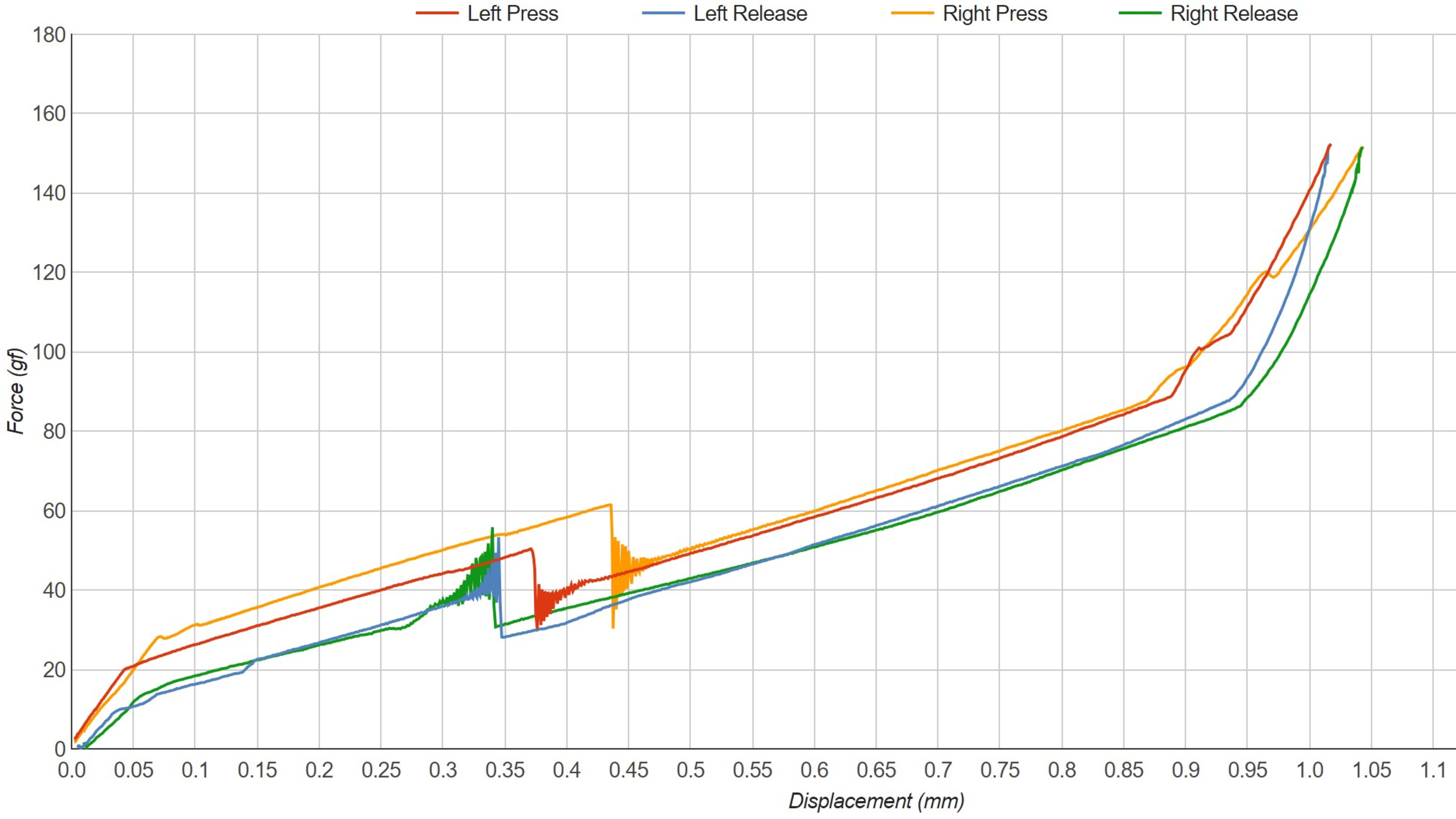Click the green Right Release legend line swatch
This screenshot has height=819, width=1456.
pos(1140,14)
